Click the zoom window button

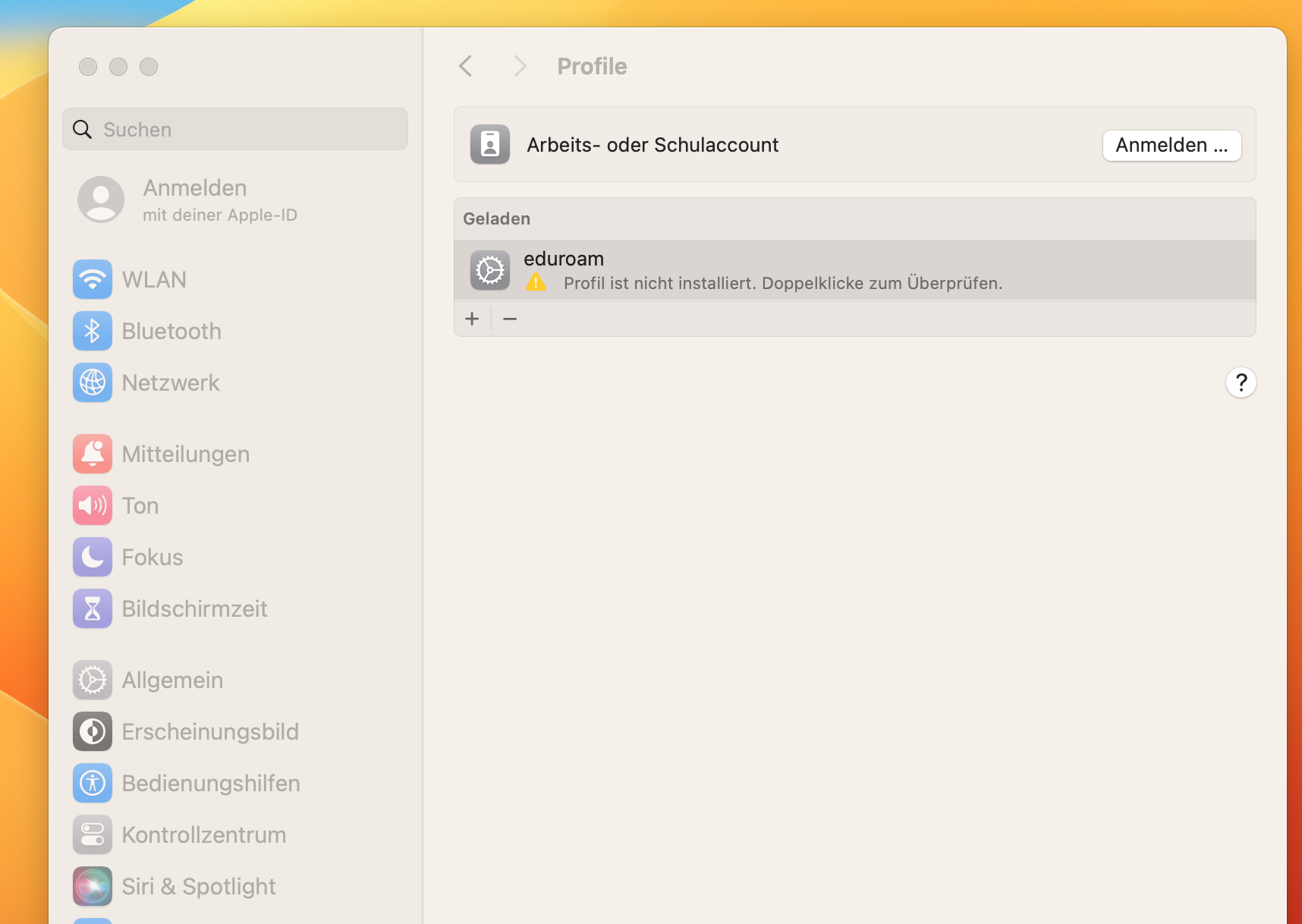click(x=149, y=67)
